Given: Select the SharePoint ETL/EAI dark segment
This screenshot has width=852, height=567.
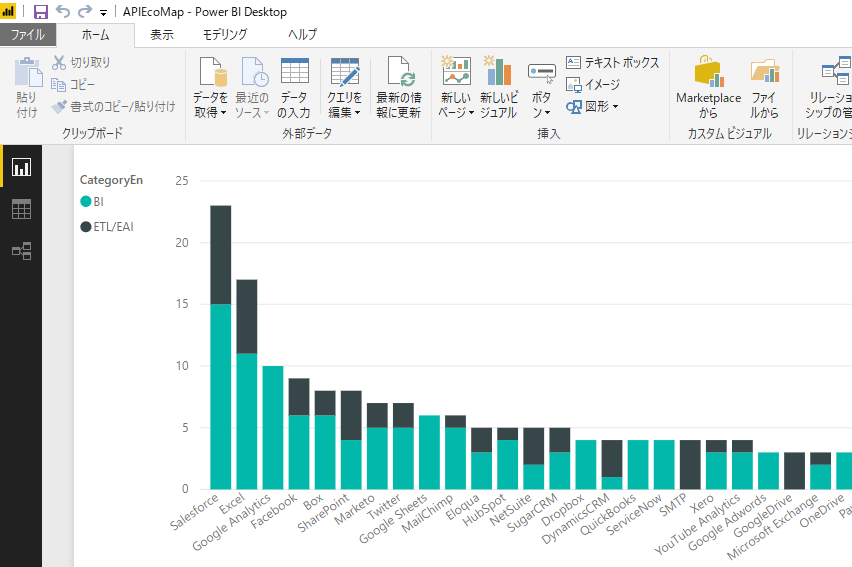Looking at the screenshot, I should (351, 415).
